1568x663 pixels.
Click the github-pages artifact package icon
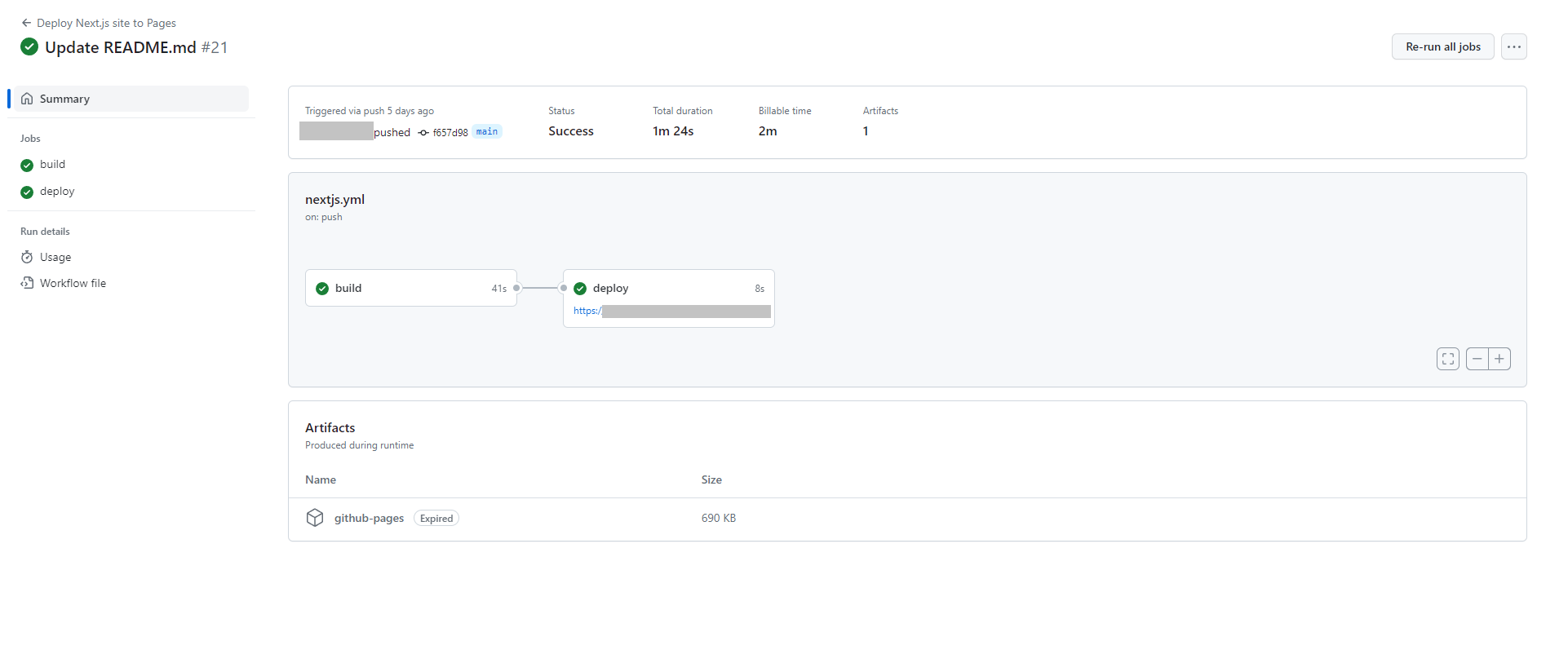315,519
